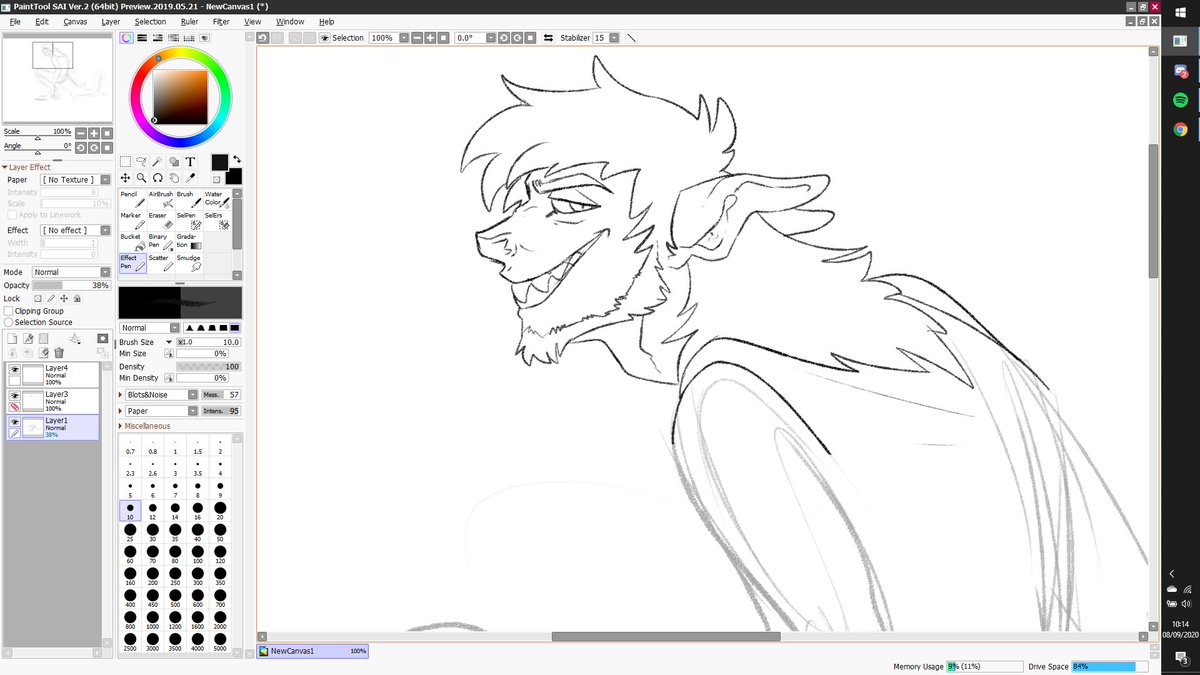Select the Smudge tool
Image resolution: width=1200 pixels, height=675 pixels.
(x=188, y=263)
